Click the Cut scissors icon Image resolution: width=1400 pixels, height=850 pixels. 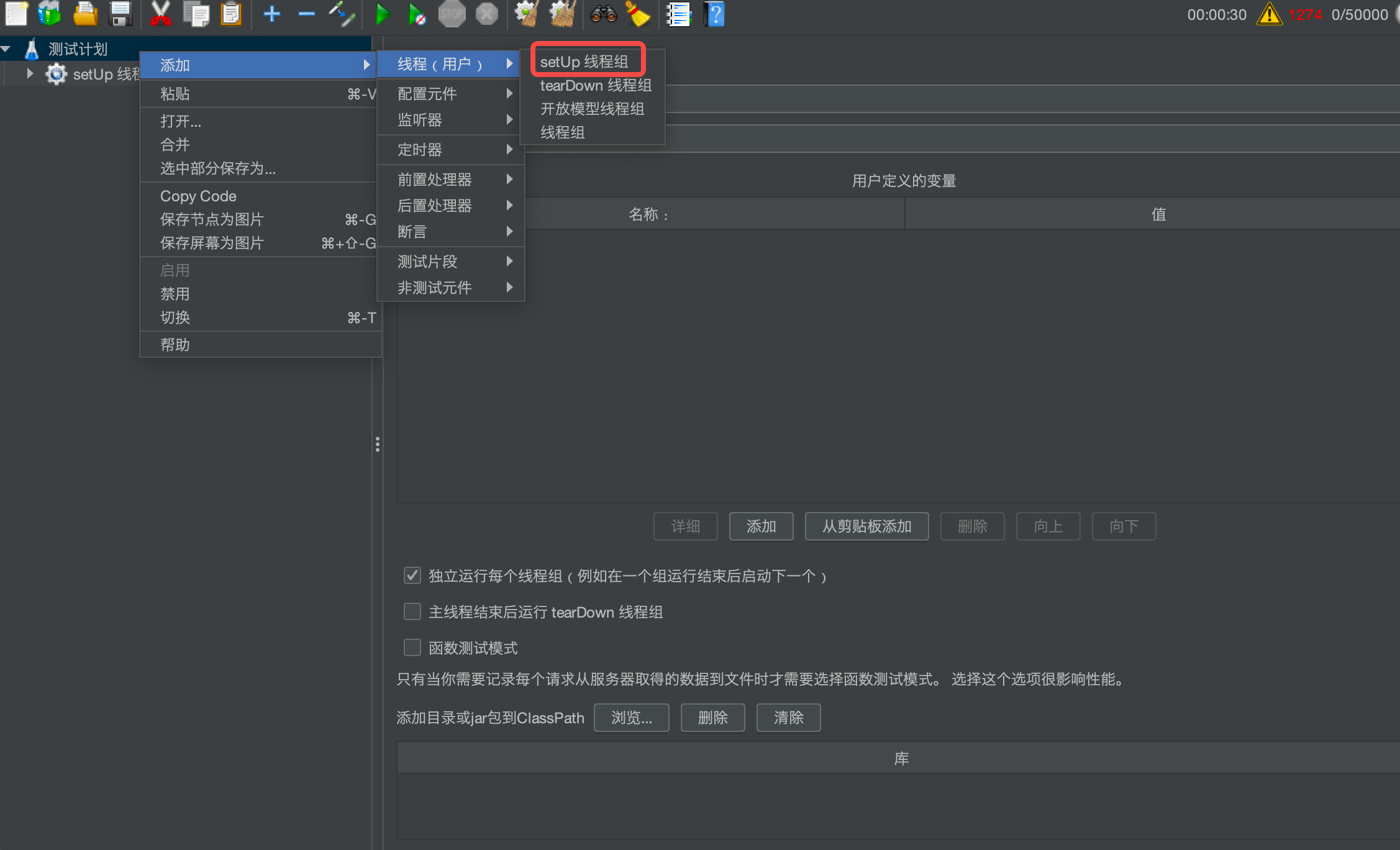[160, 14]
